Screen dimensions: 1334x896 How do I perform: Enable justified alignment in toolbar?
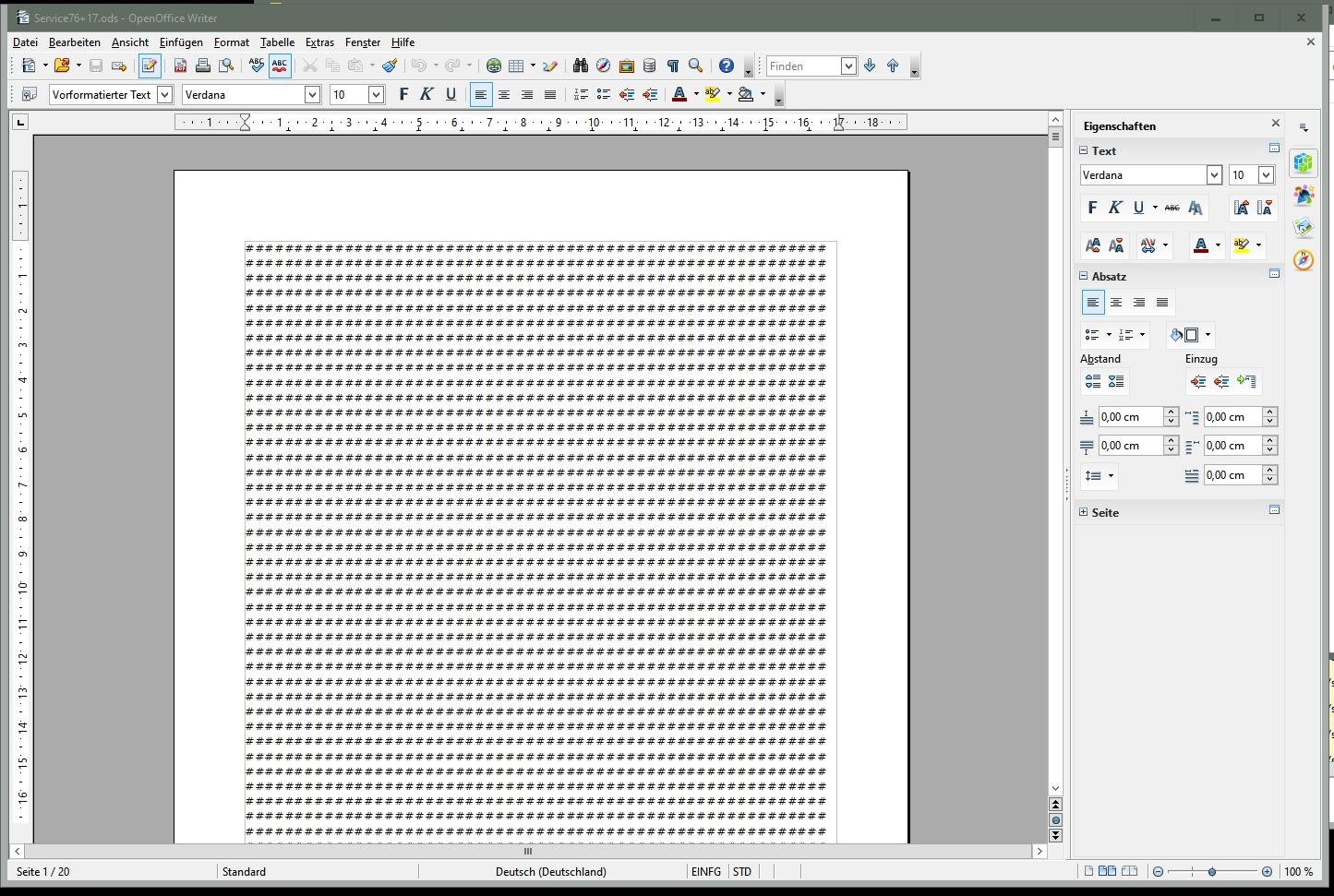[550, 95]
